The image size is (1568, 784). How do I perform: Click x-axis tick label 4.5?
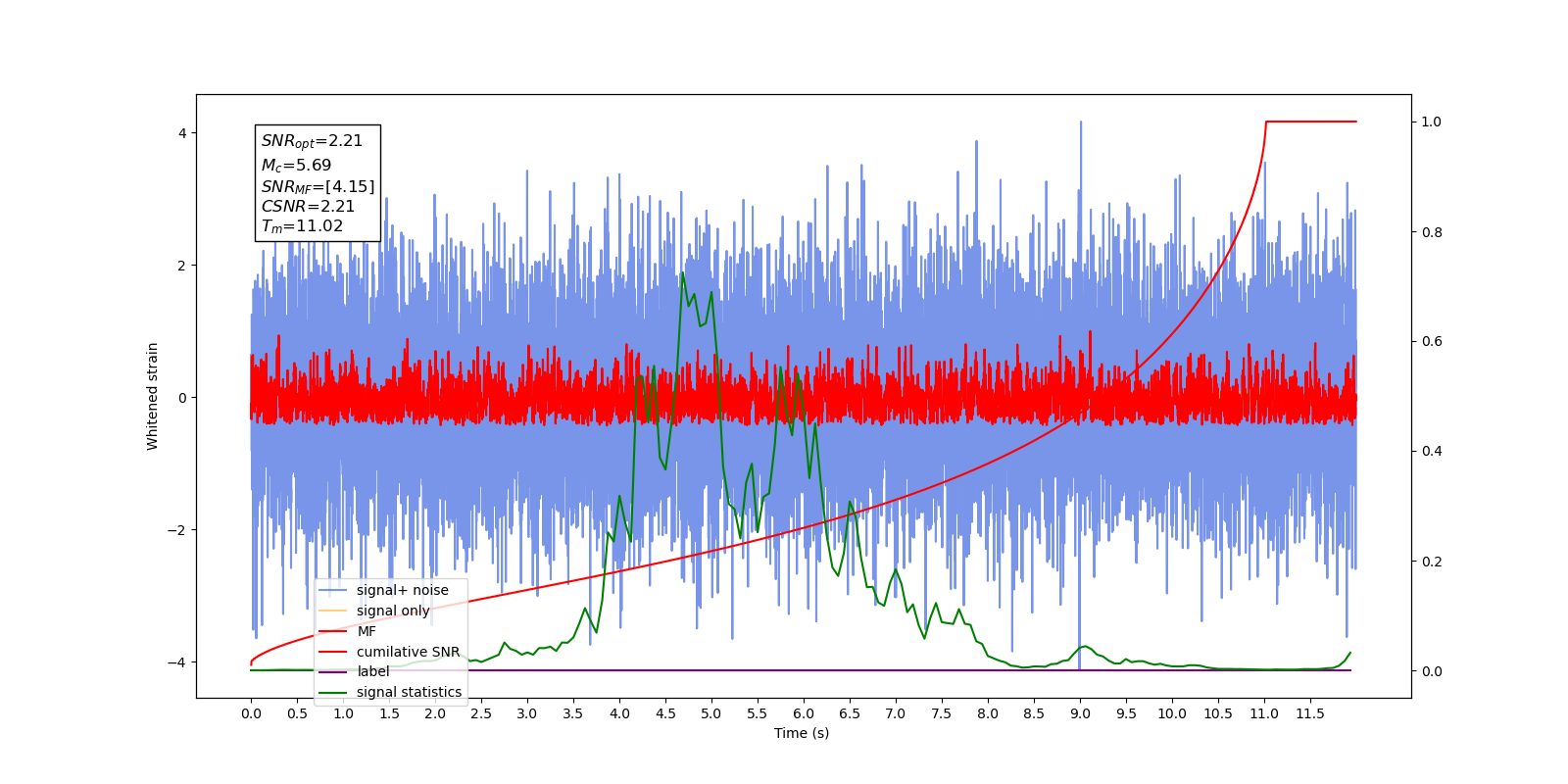(x=665, y=713)
